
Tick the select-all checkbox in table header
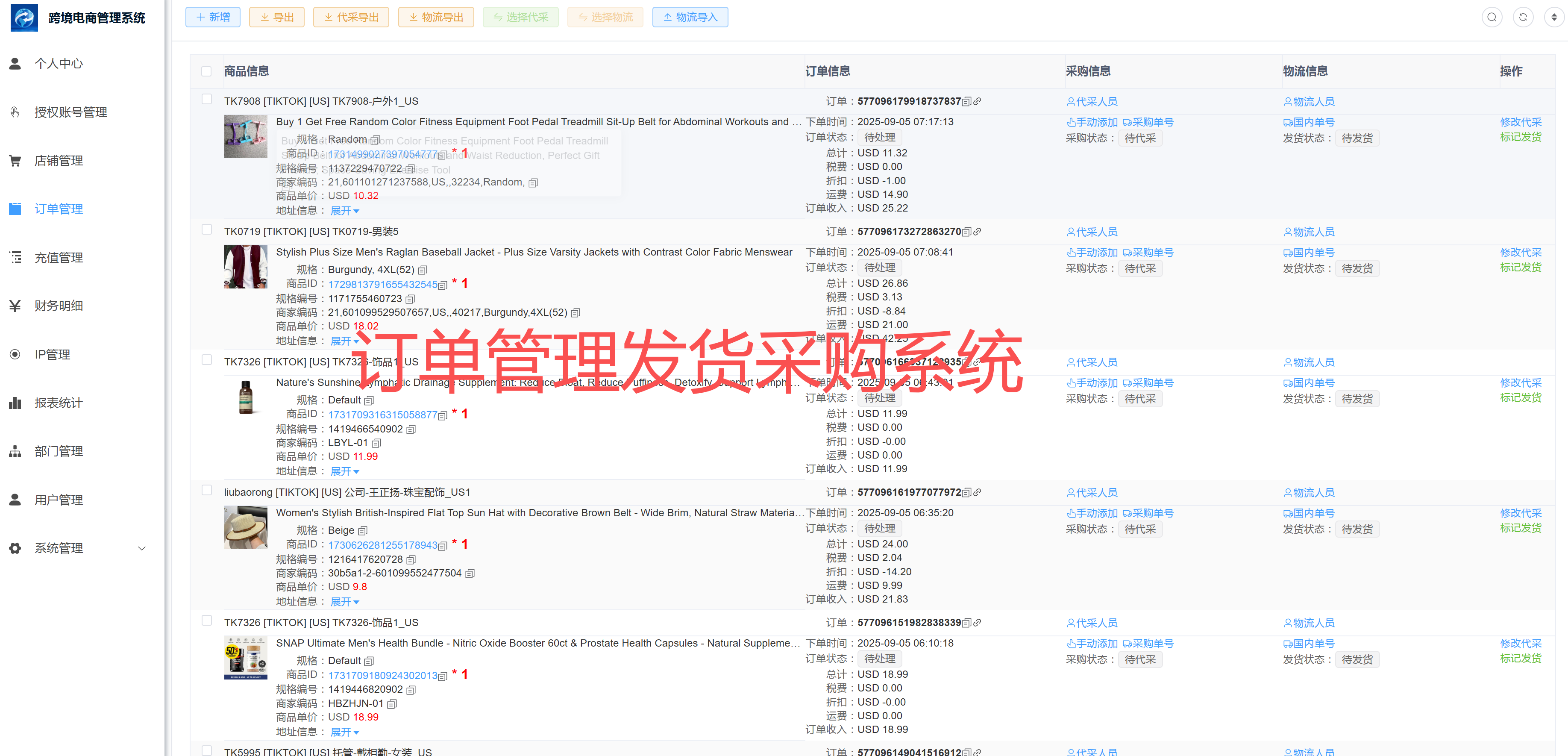pos(206,71)
